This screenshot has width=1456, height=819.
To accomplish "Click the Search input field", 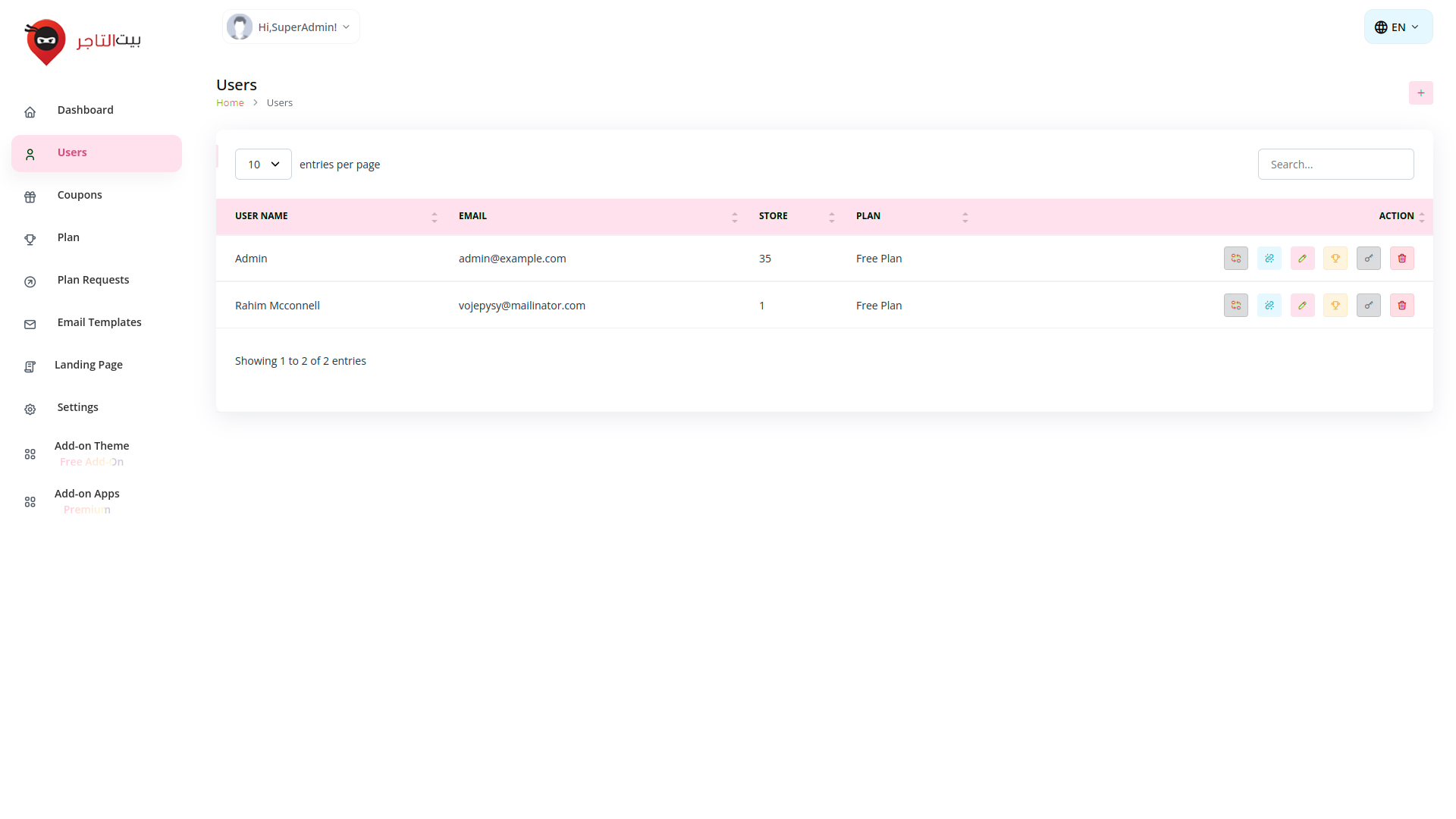I will [x=1335, y=165].
